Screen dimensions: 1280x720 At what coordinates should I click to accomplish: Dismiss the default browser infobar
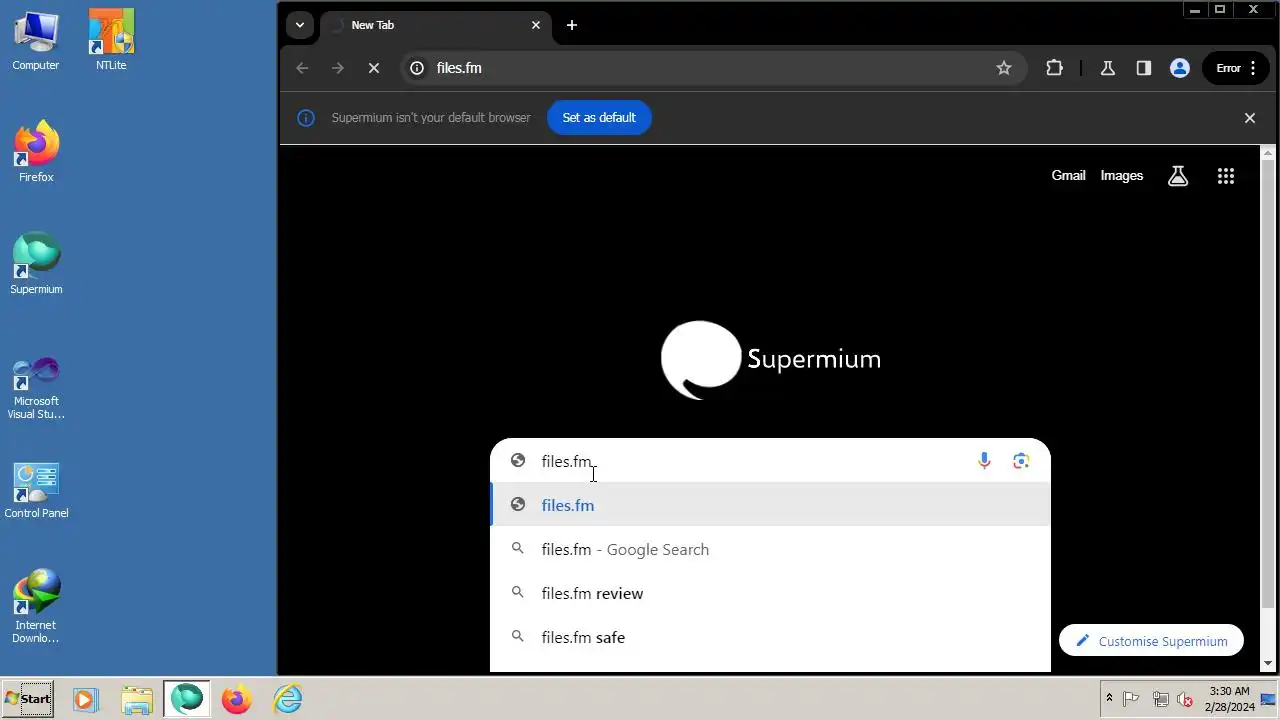point(1249,117)
